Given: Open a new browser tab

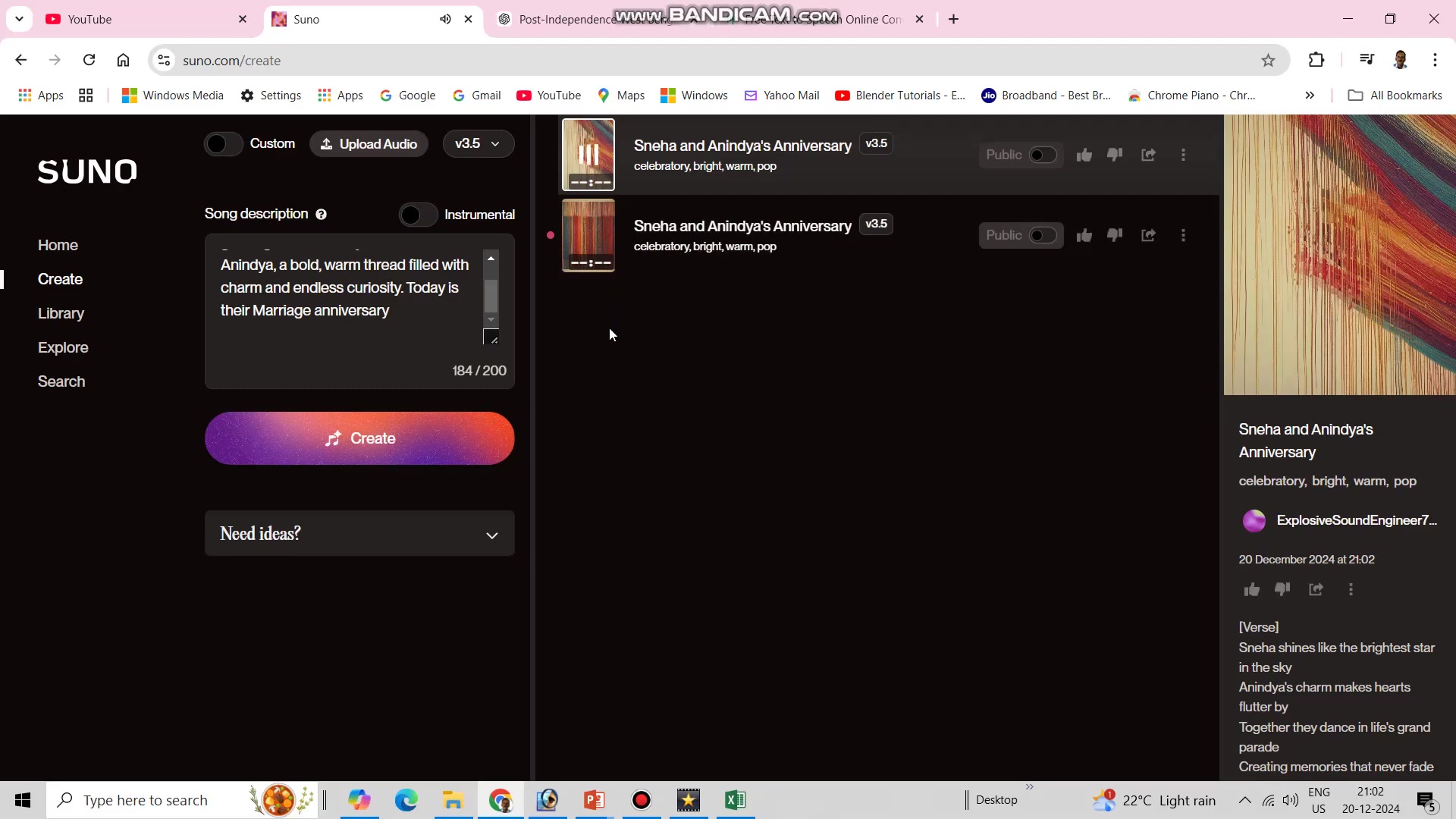Looking at the screenshot, I should pos(953,19).
